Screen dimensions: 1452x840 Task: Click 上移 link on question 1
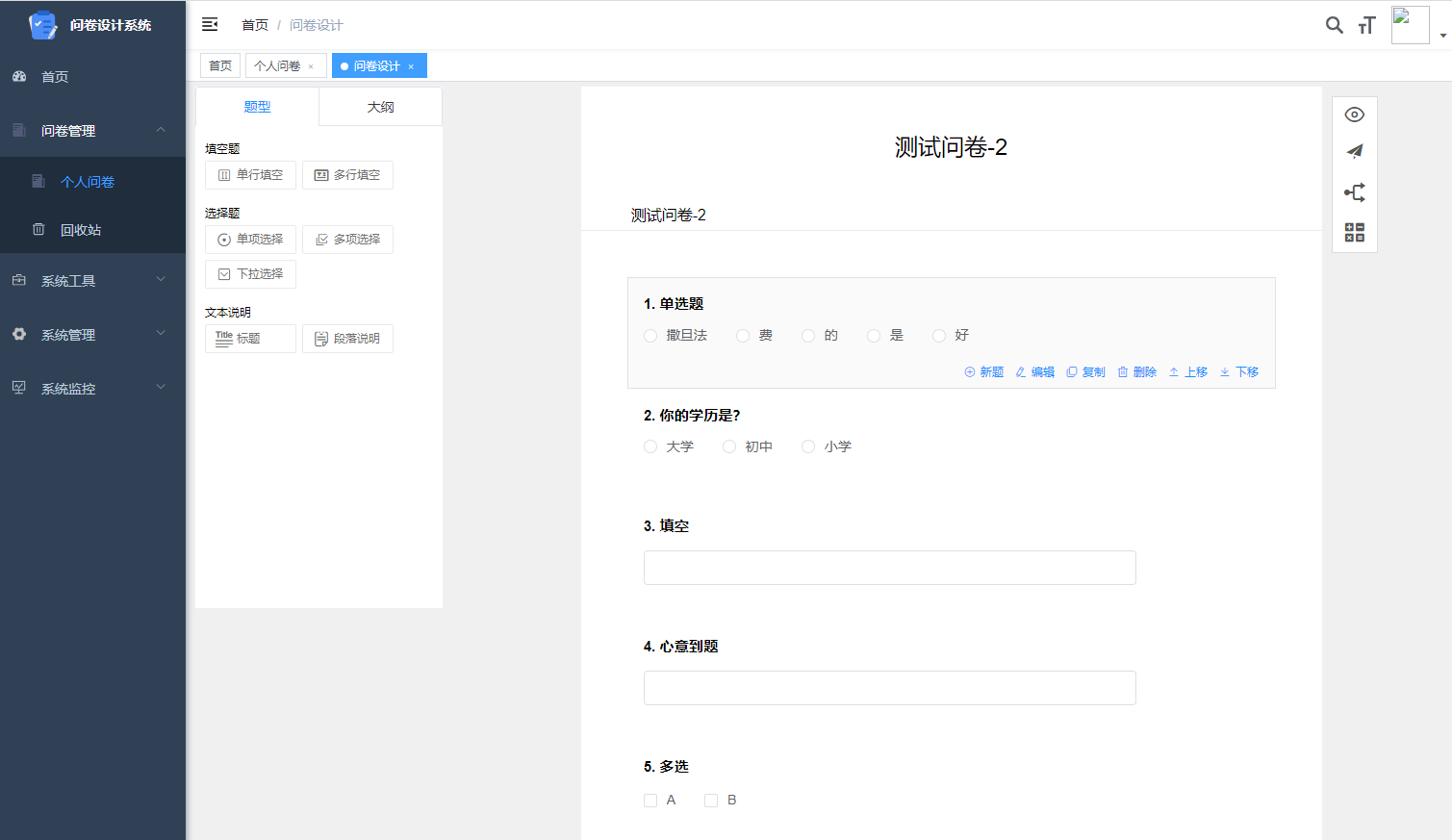(1188, 372)
